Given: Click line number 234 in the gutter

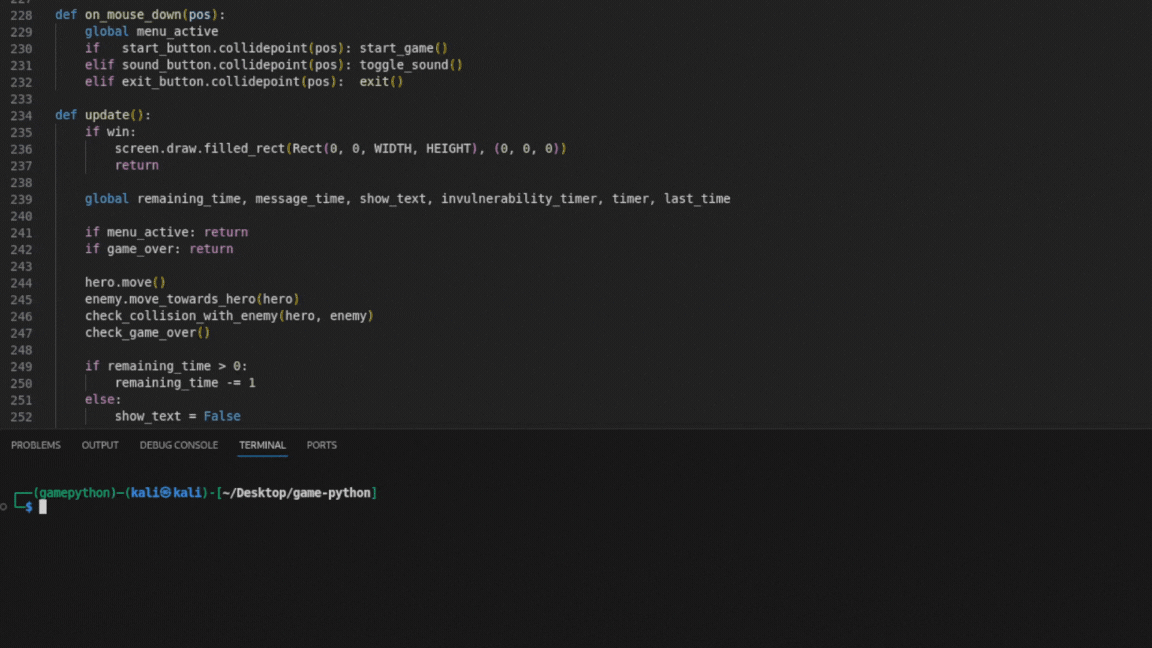Looking at the screenshot, I should [x=21, y=115].
